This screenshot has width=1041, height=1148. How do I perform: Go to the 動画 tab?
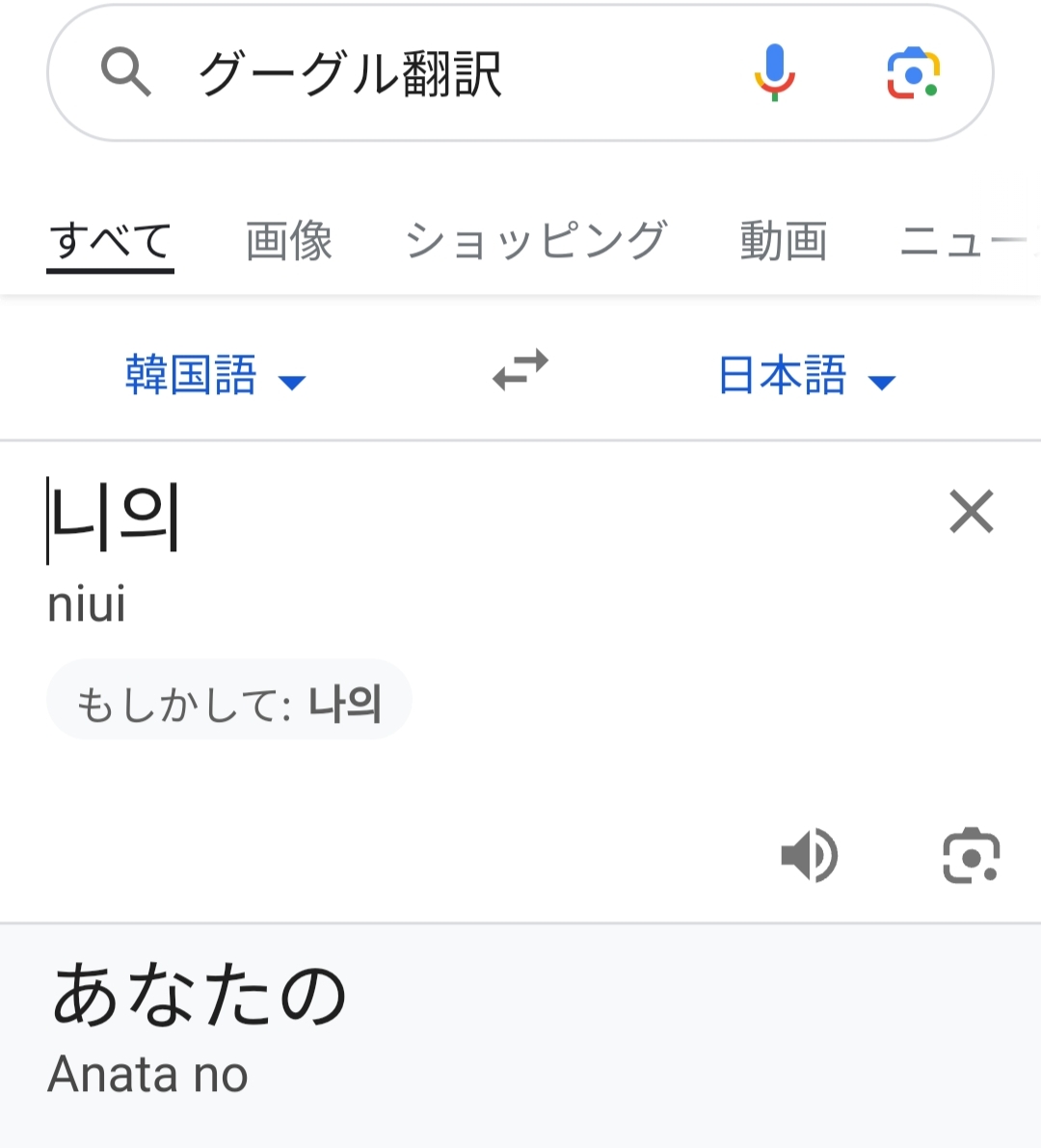tap(783, 241)
